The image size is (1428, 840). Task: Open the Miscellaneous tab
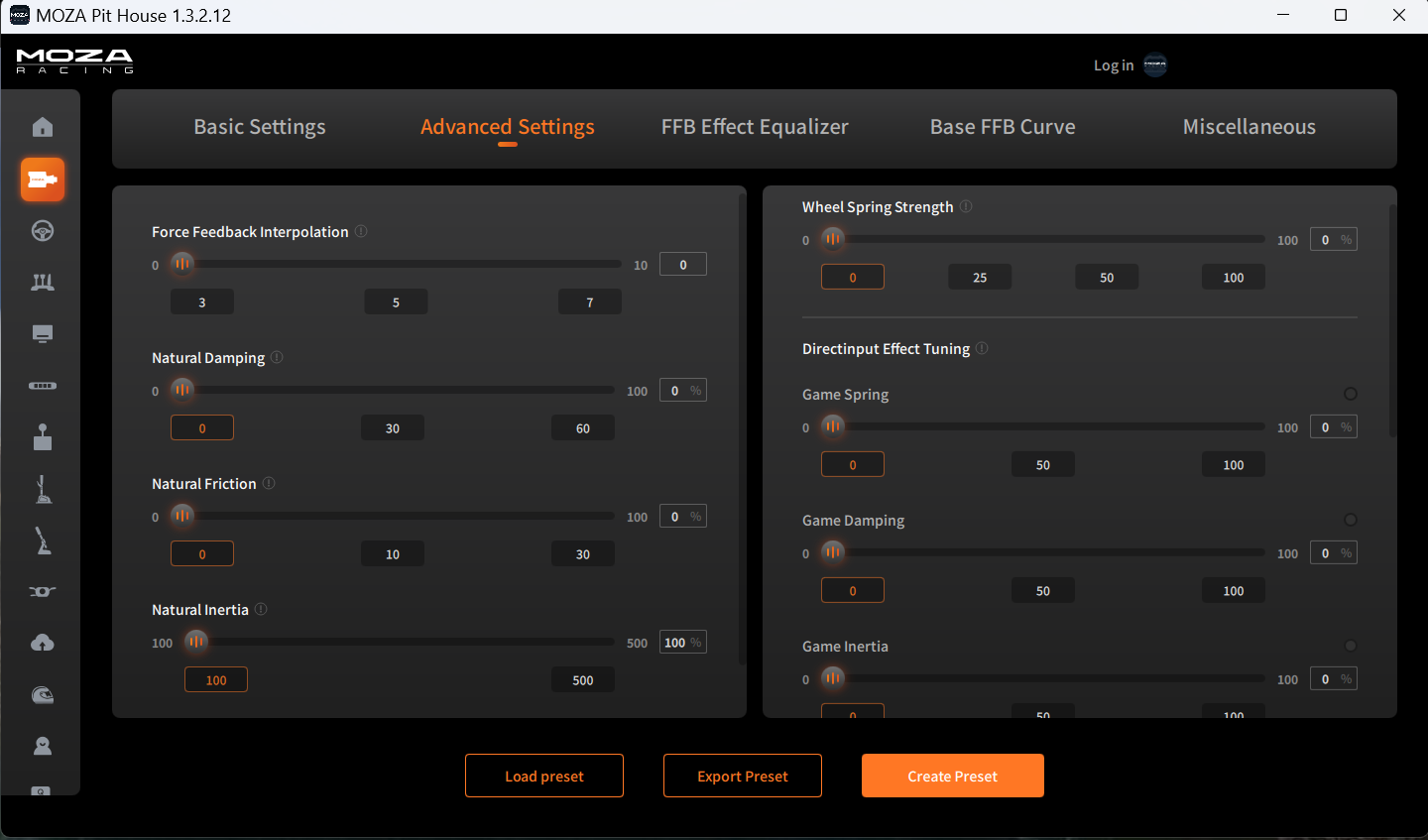tap(1249, 127)
